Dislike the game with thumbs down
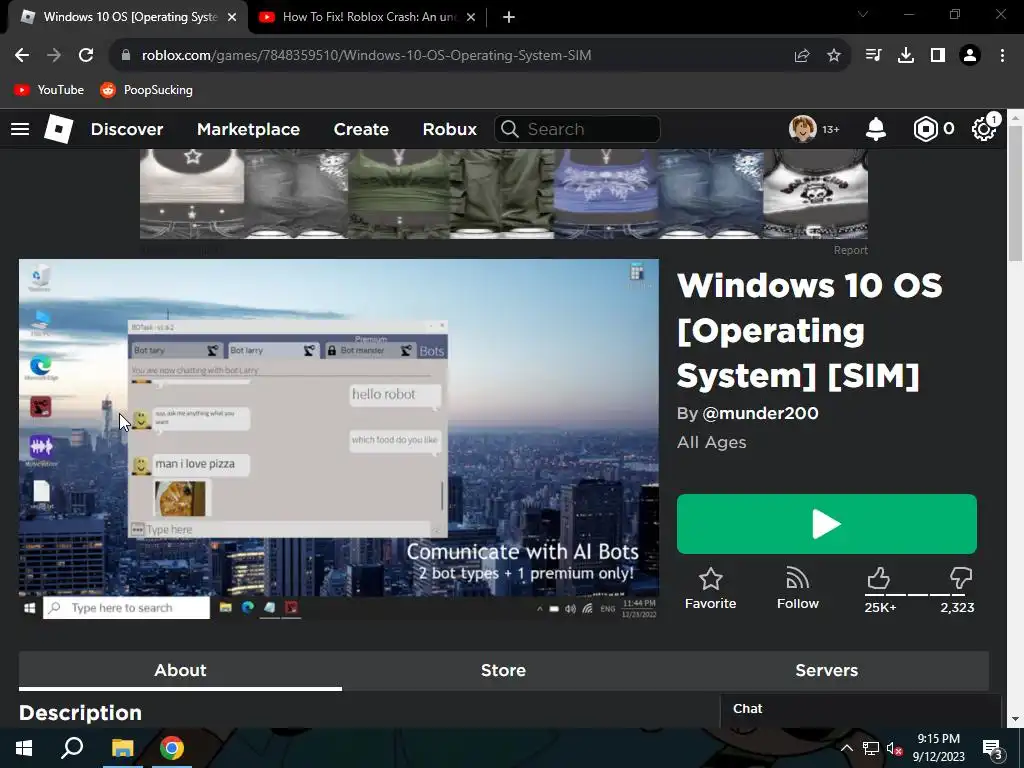Screen dimensions: 1024x768 [961, 578]
